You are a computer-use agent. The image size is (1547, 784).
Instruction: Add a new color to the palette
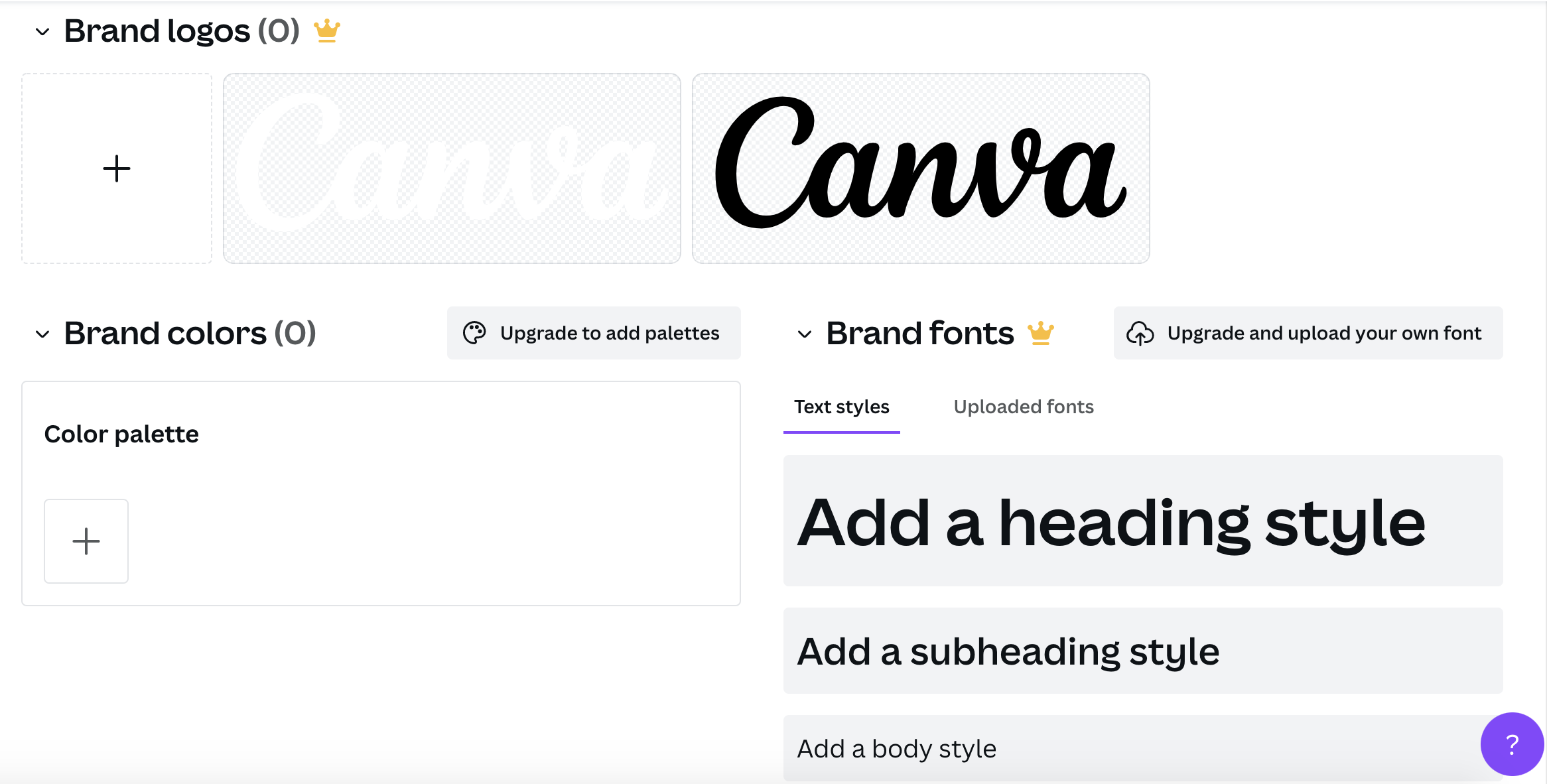[86, 541]
